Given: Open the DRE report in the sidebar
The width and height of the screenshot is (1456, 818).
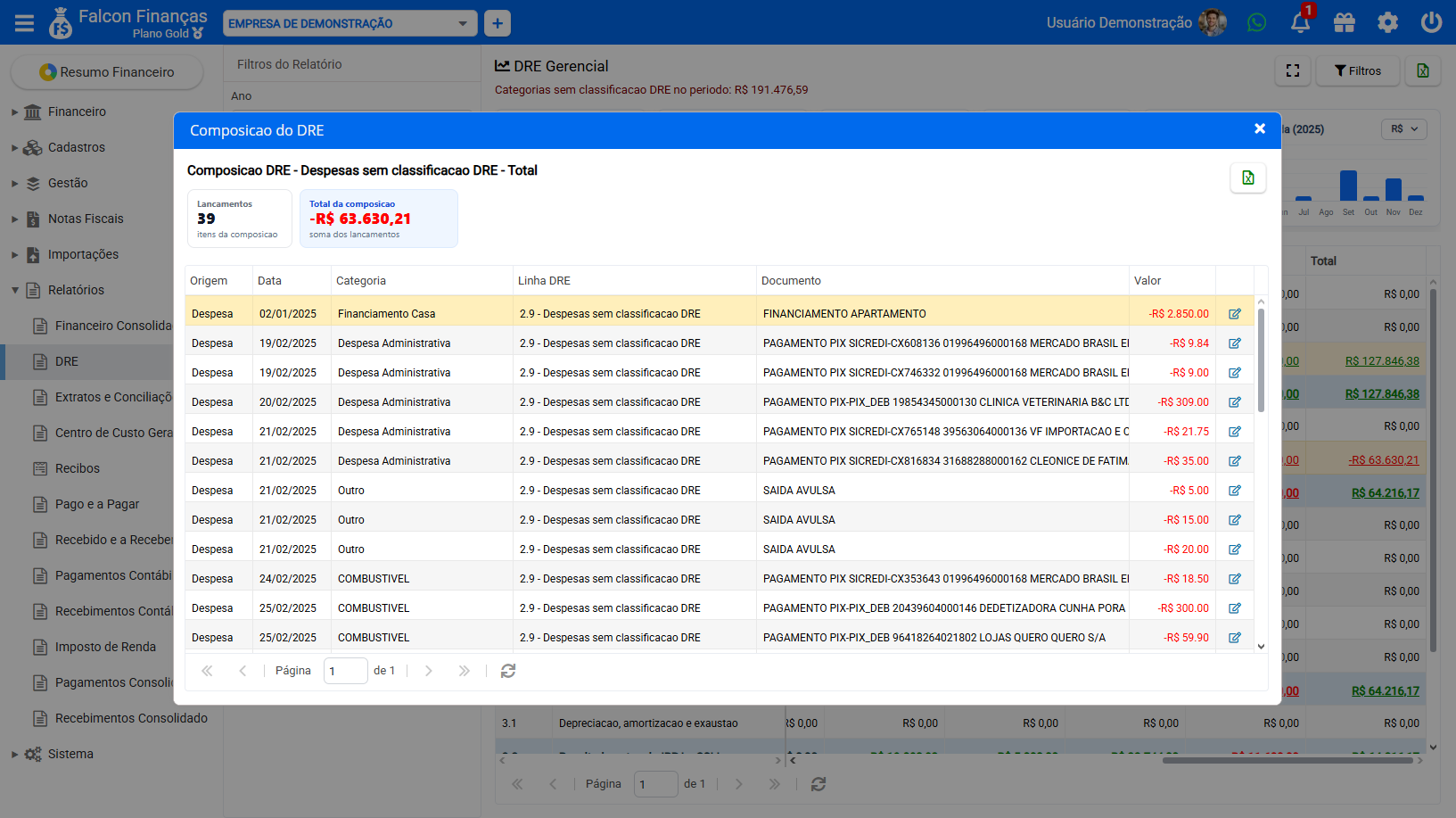Looking at the screenshot, I should (67, 361).
